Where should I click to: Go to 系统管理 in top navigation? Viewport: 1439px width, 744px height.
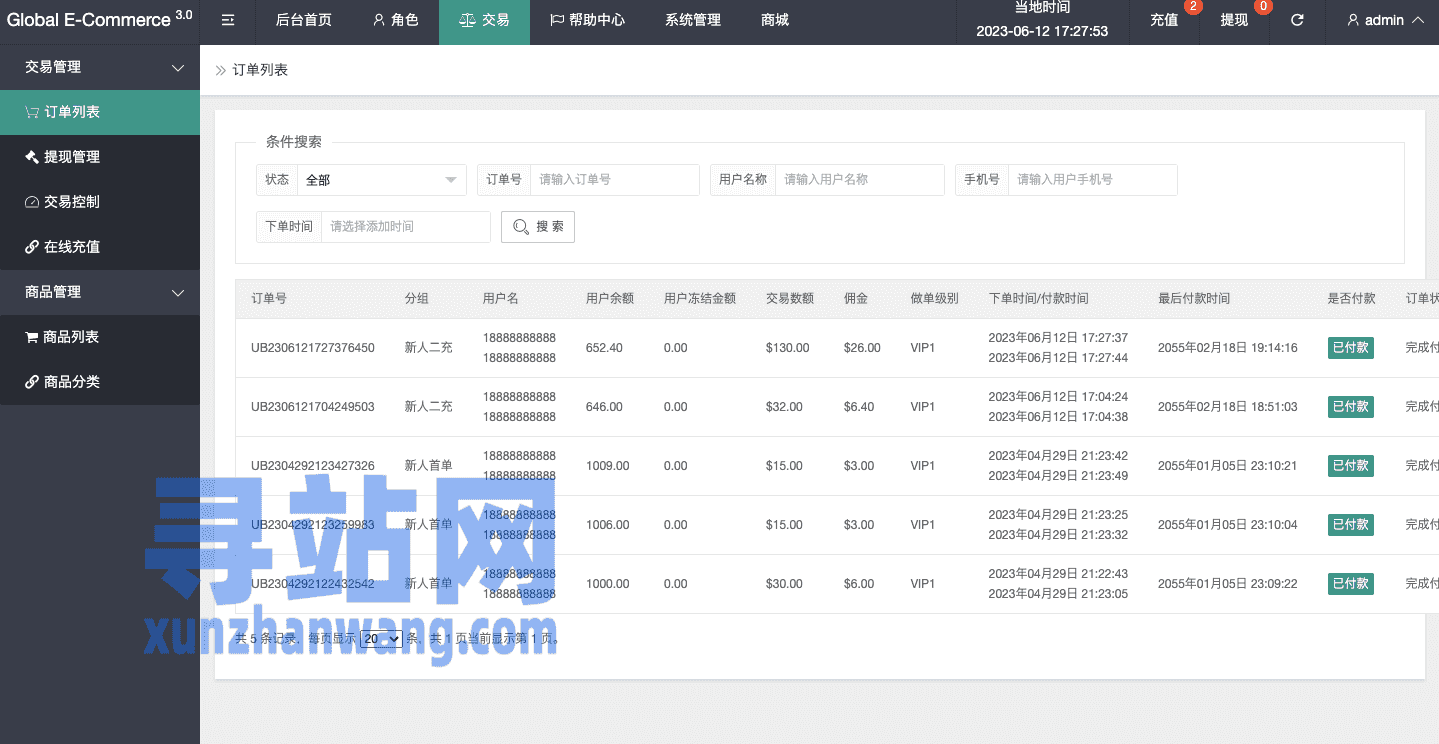[692, 20]
